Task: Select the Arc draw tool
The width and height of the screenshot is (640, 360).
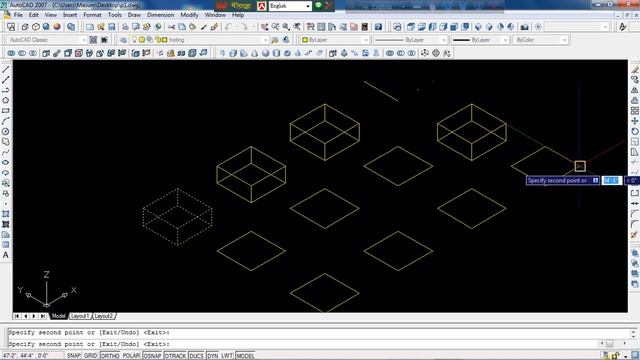Action: tap(6, 121)
